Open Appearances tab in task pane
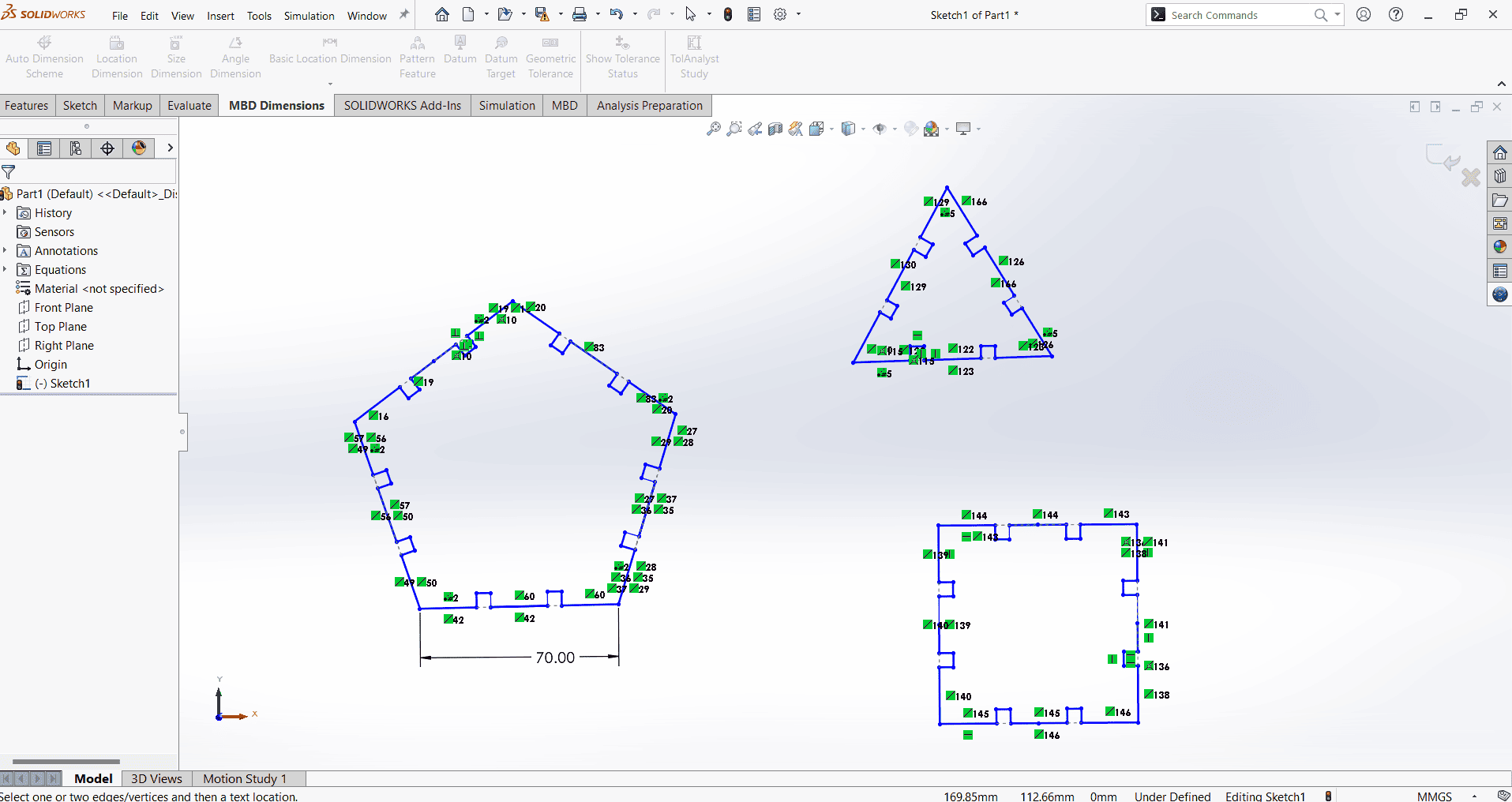Viewport: 1512px width, 802px height. [1500, 247]
